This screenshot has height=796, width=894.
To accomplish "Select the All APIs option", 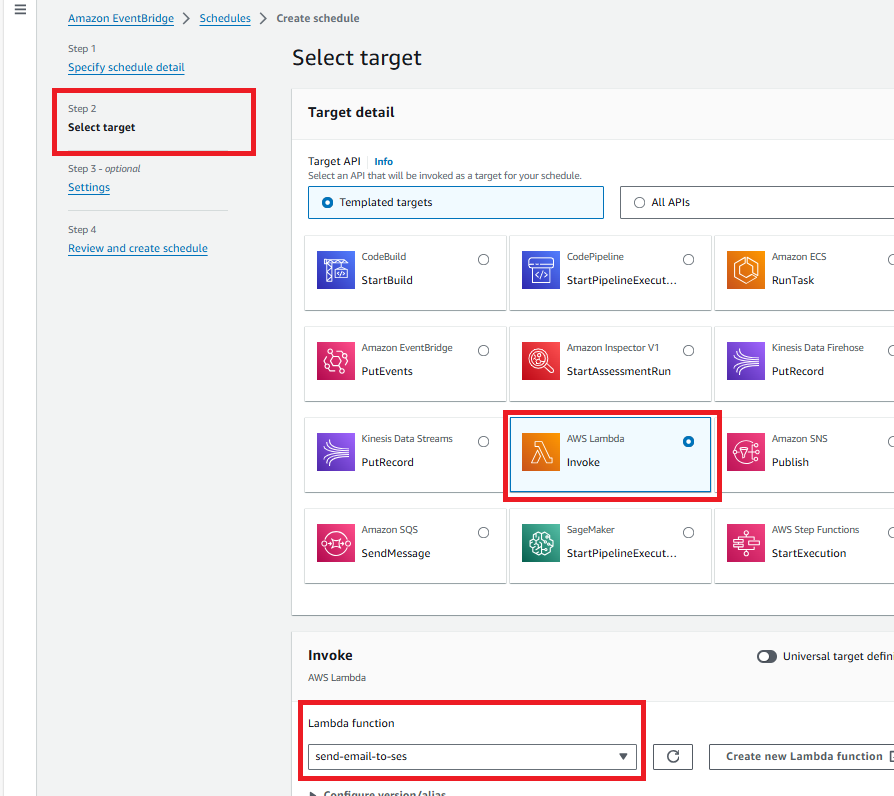I will pos(757,202).
